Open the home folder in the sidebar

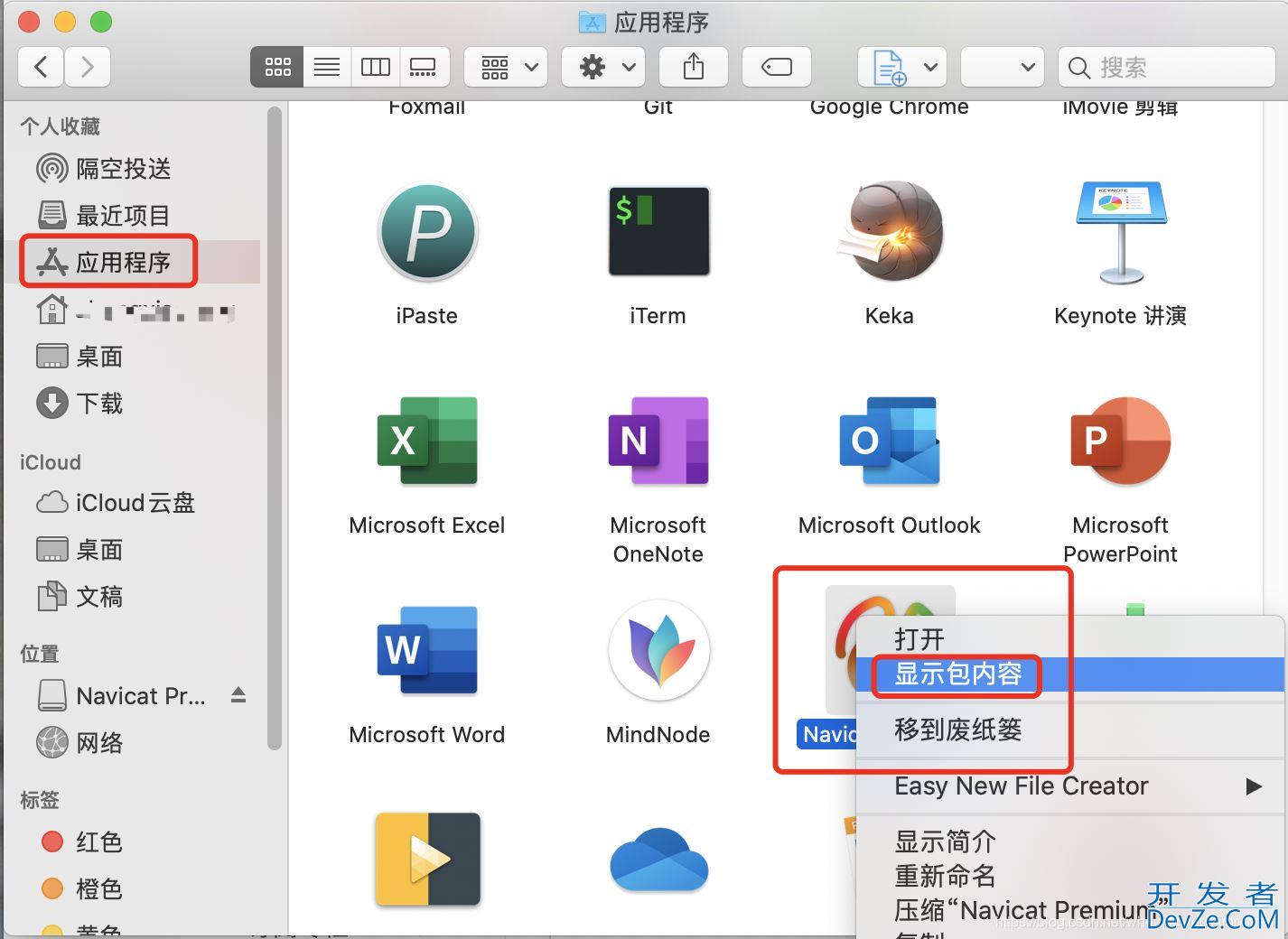[x=135, y=311]
